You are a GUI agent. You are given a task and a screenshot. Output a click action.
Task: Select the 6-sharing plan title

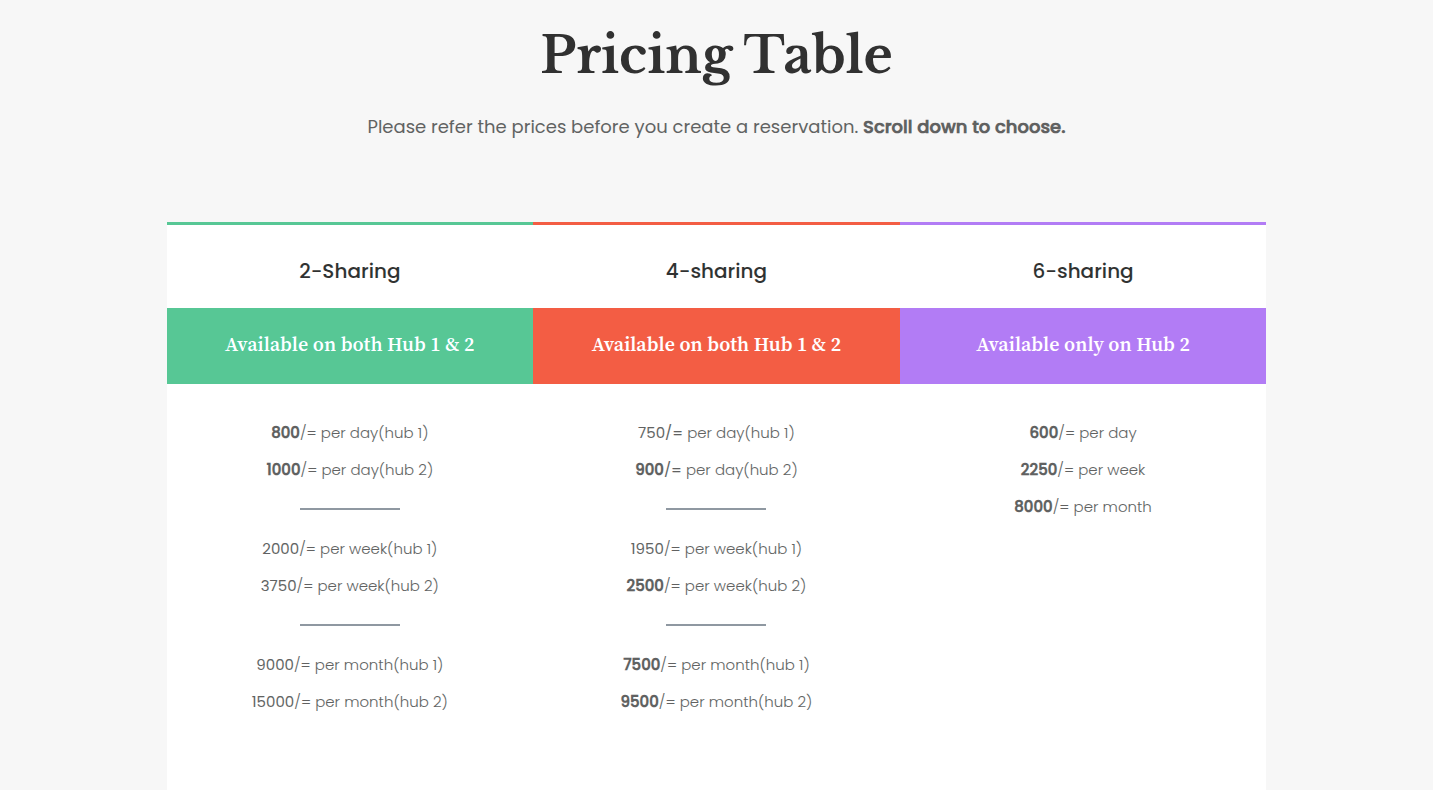(1082, 271)
